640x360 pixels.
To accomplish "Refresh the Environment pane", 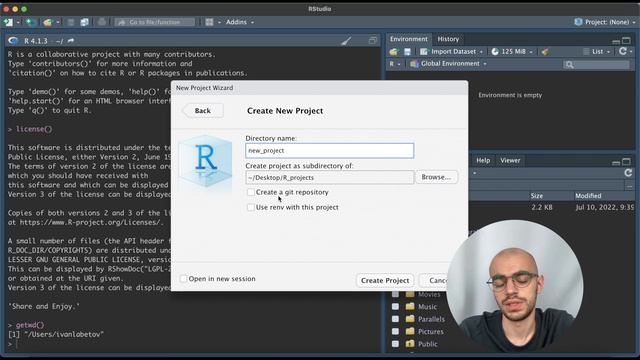I will [622, 51].
